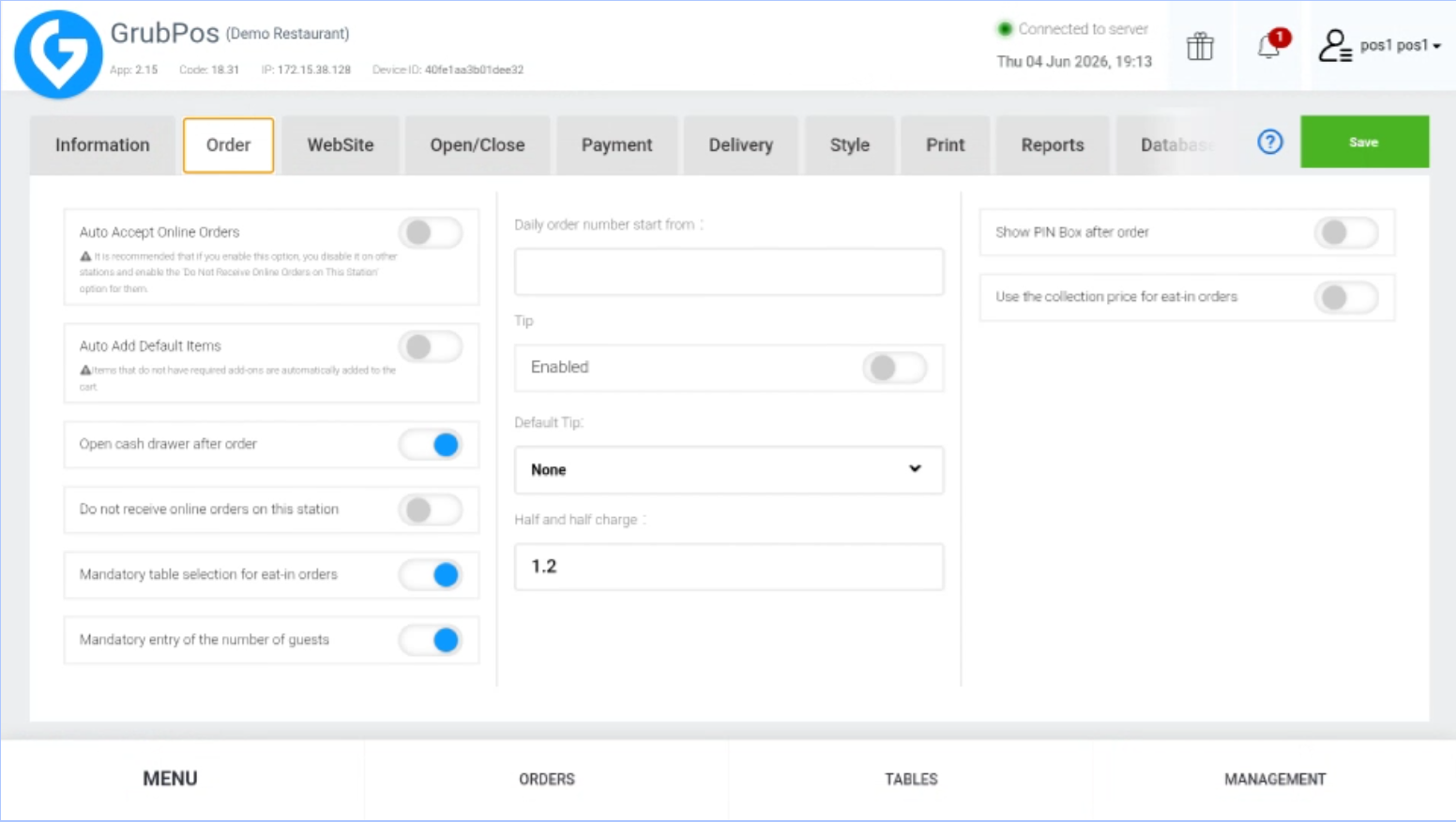
Task: Click the date and time text
Action: click(1074, 62)
